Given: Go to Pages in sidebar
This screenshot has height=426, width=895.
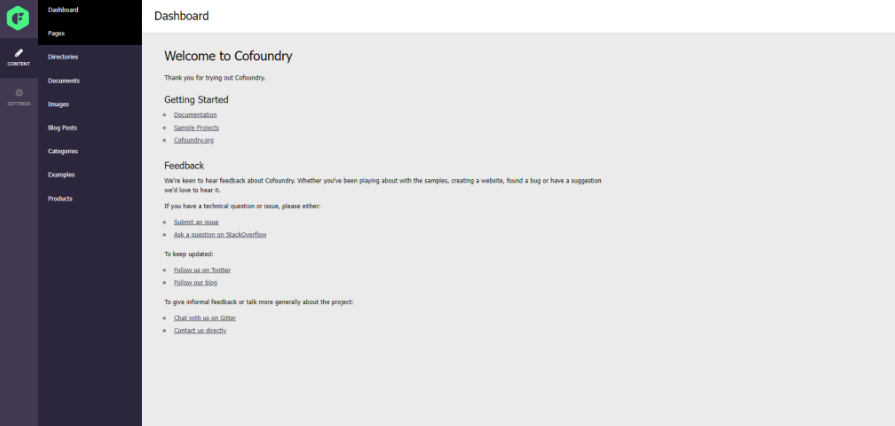Looking at the screenshot, I should [x=56, y=33].
